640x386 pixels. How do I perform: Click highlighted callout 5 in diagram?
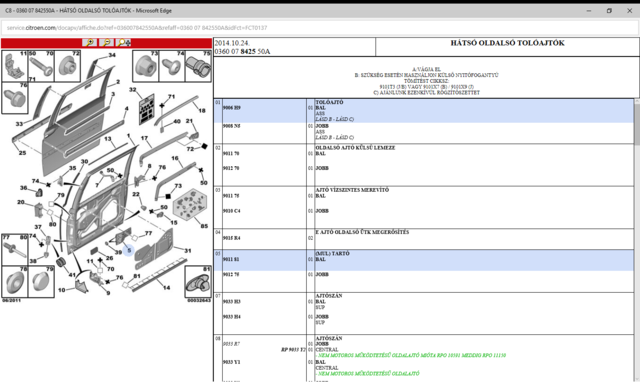click(129, 250)
